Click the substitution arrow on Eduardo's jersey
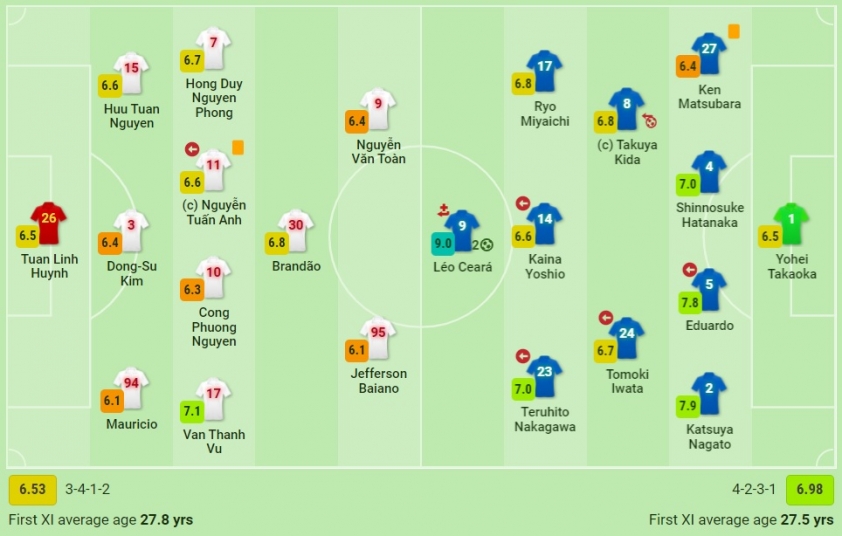The height and width of the screenshot is (536, 842). [x=690, y=269]
